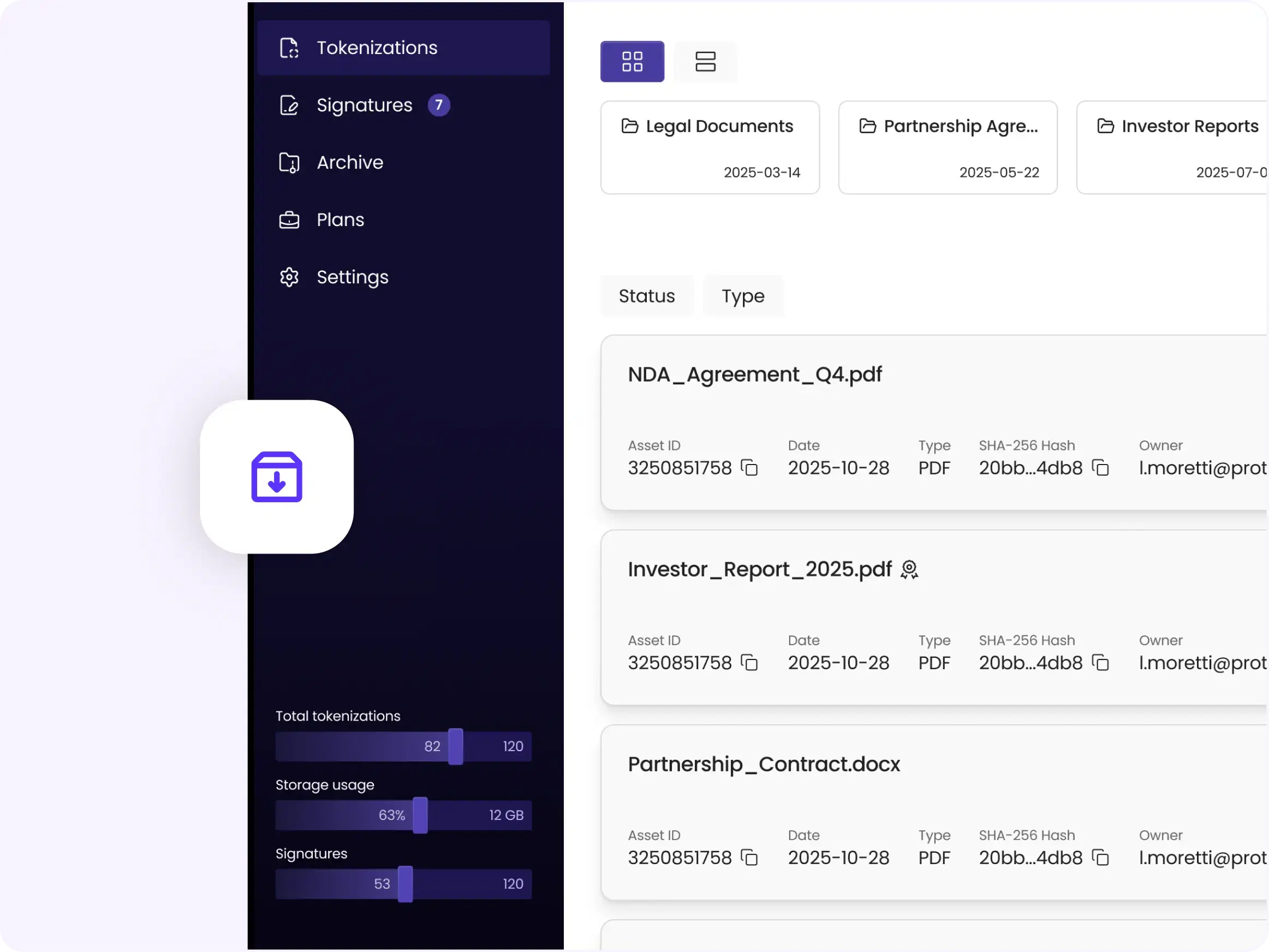
Task: Copy SHA-256 hash of NDA_Agreement_Q4.pdf
Action: tap(1100, 468)
